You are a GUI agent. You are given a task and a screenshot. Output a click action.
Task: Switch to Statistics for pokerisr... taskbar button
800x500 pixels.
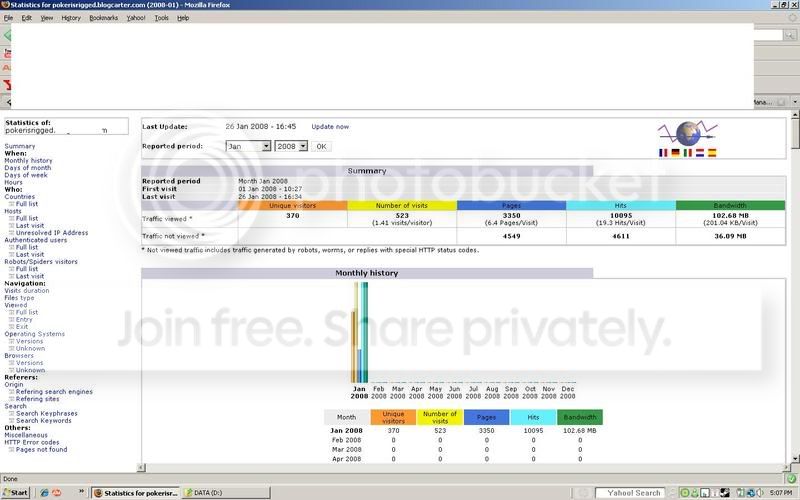tap(136, 493)
